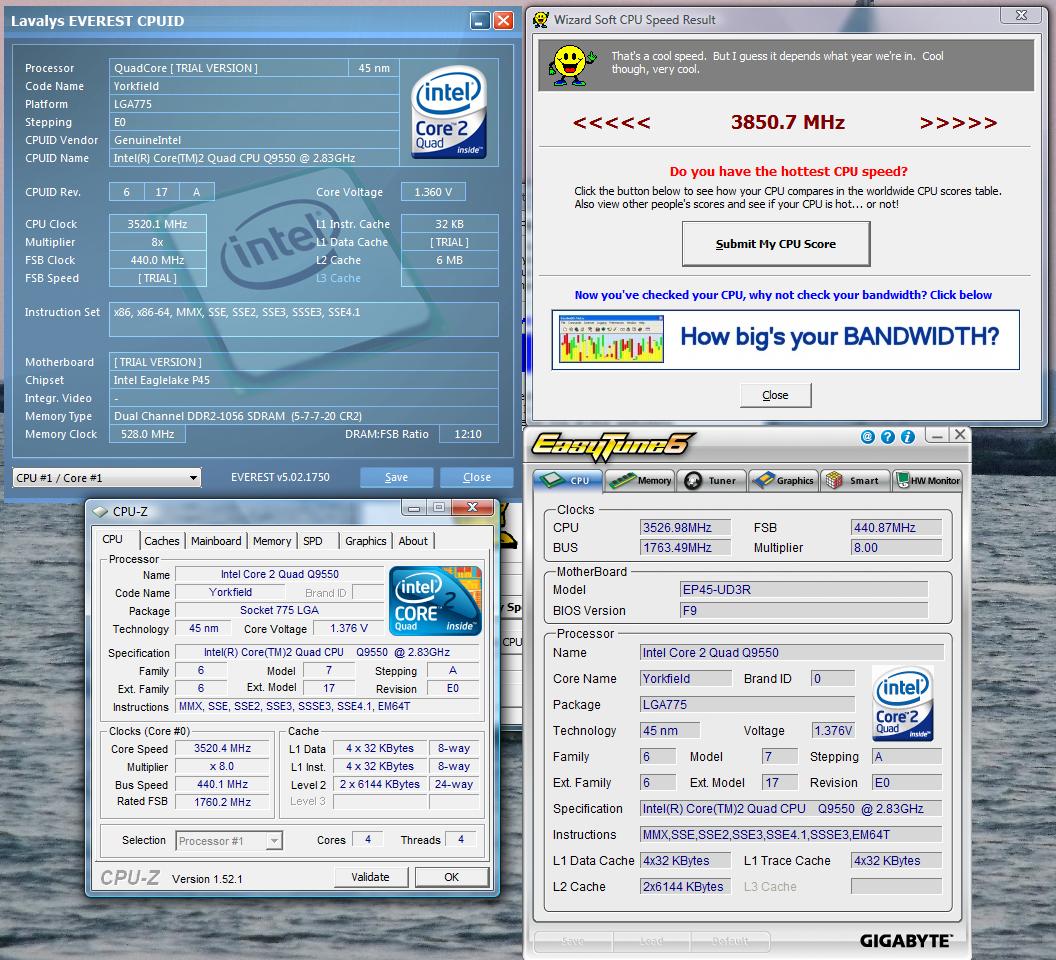The image size is (1056, 960).
Task: Click the CPU-Z title bar icon
Action: click(100, 511)
